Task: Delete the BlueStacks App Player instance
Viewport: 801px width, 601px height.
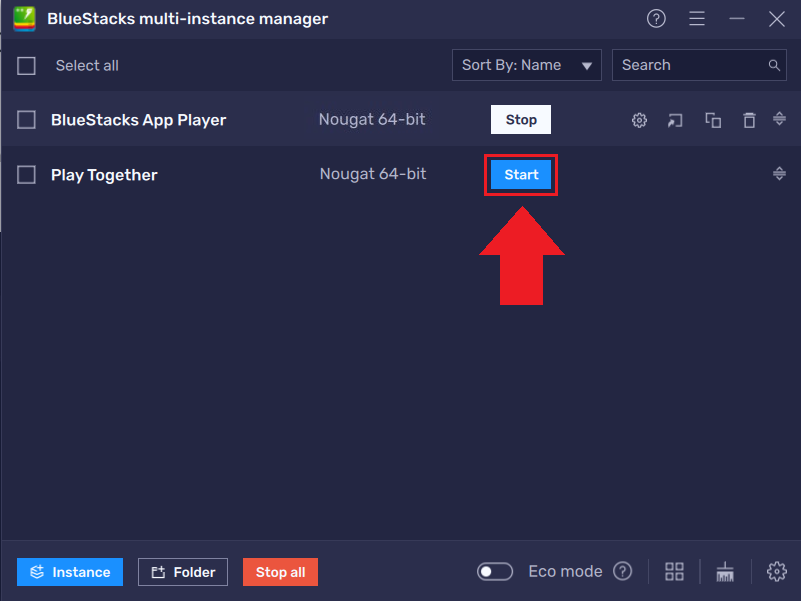Action: 749,120
